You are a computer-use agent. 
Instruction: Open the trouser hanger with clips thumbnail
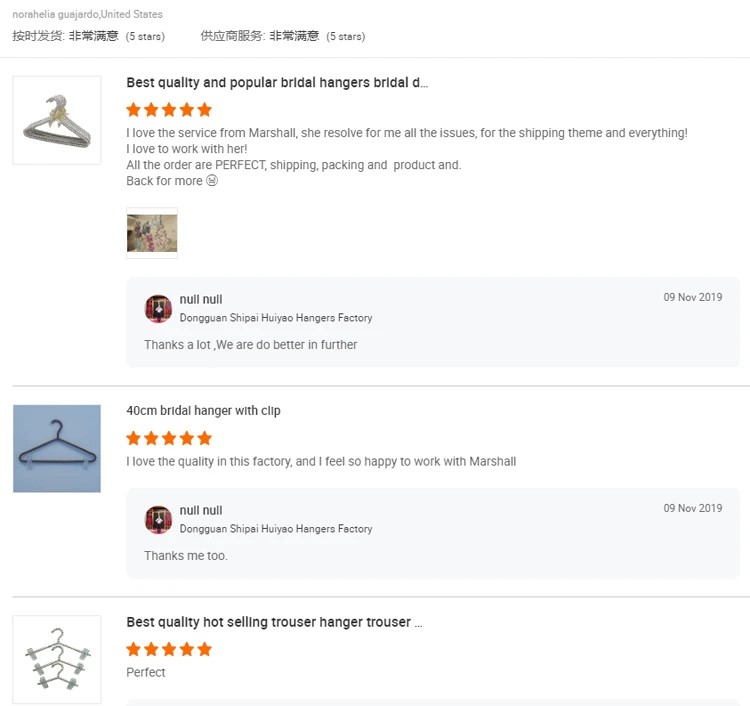tap(56, 658)
